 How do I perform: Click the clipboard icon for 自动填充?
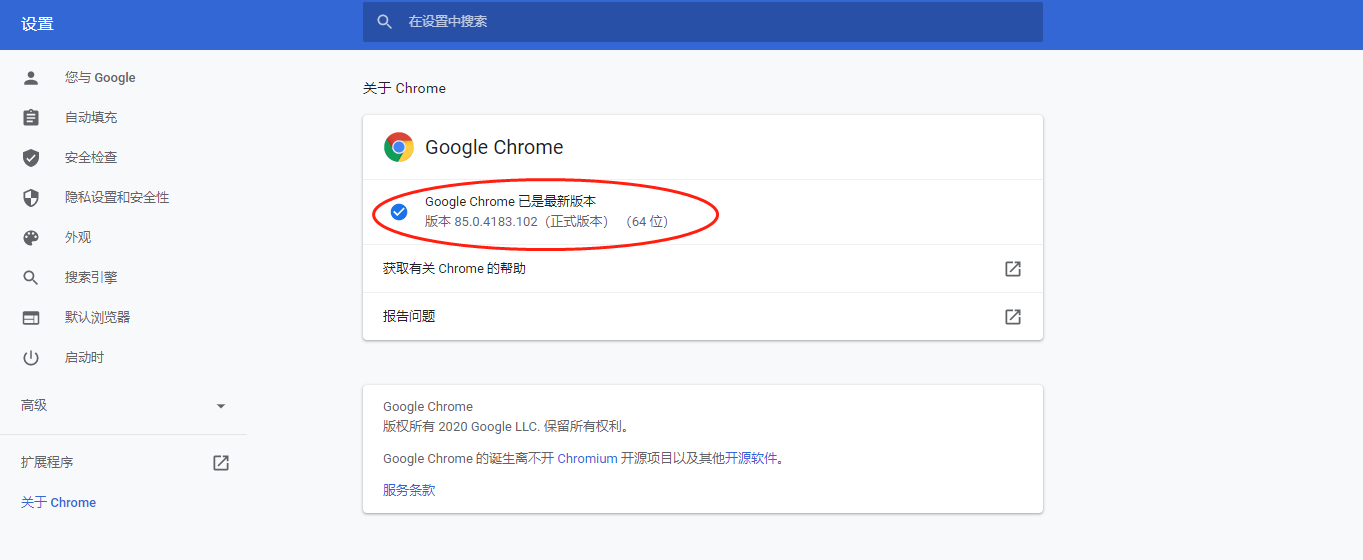click(x=31, y=117)
